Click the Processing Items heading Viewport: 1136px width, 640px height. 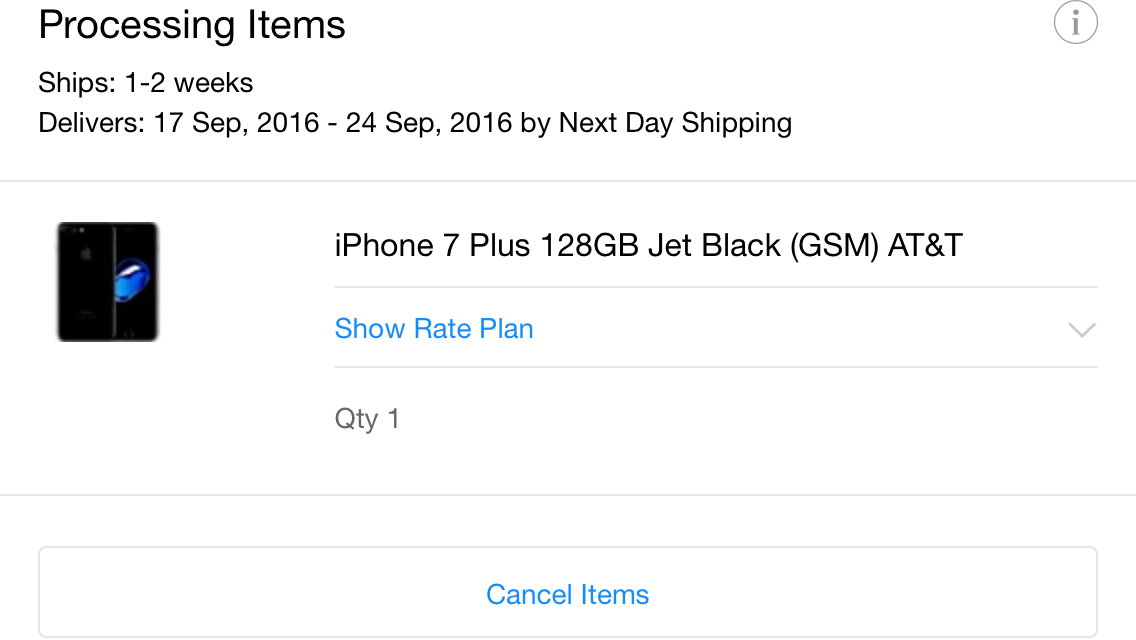pos(192,25)
